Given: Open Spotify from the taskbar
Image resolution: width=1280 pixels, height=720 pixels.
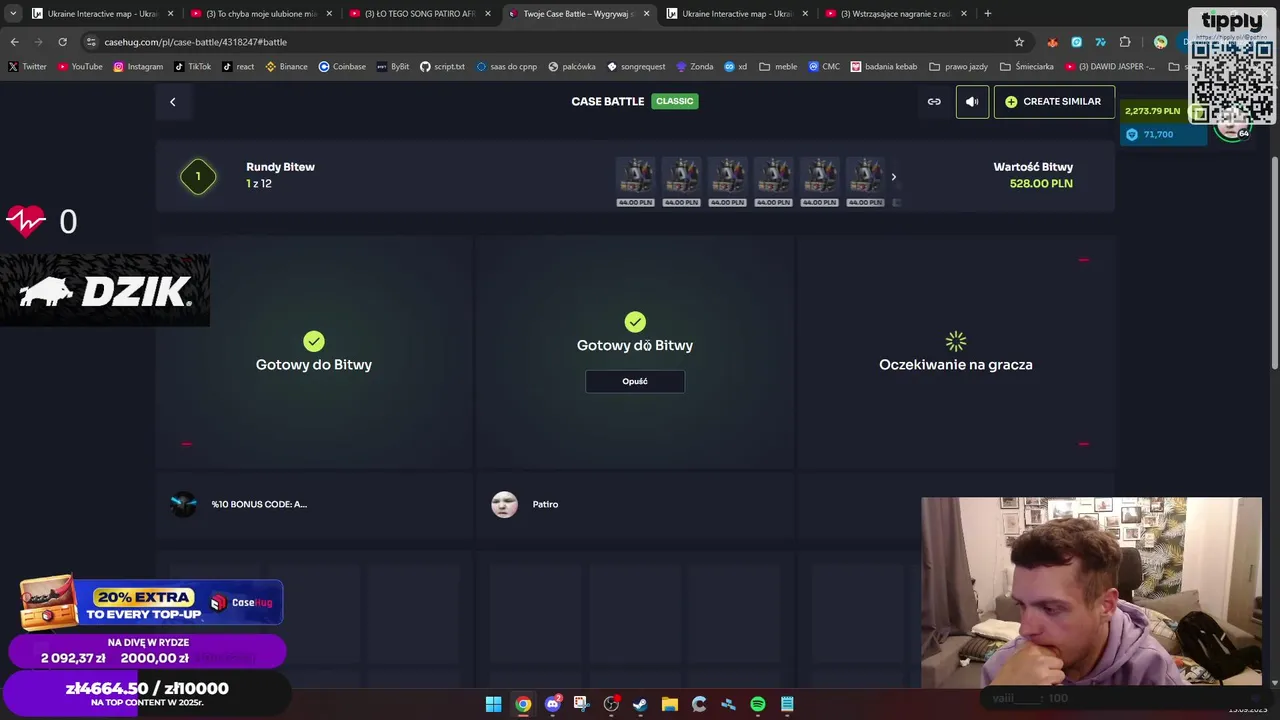Looking at the screenshot, I should pos(758,704).
